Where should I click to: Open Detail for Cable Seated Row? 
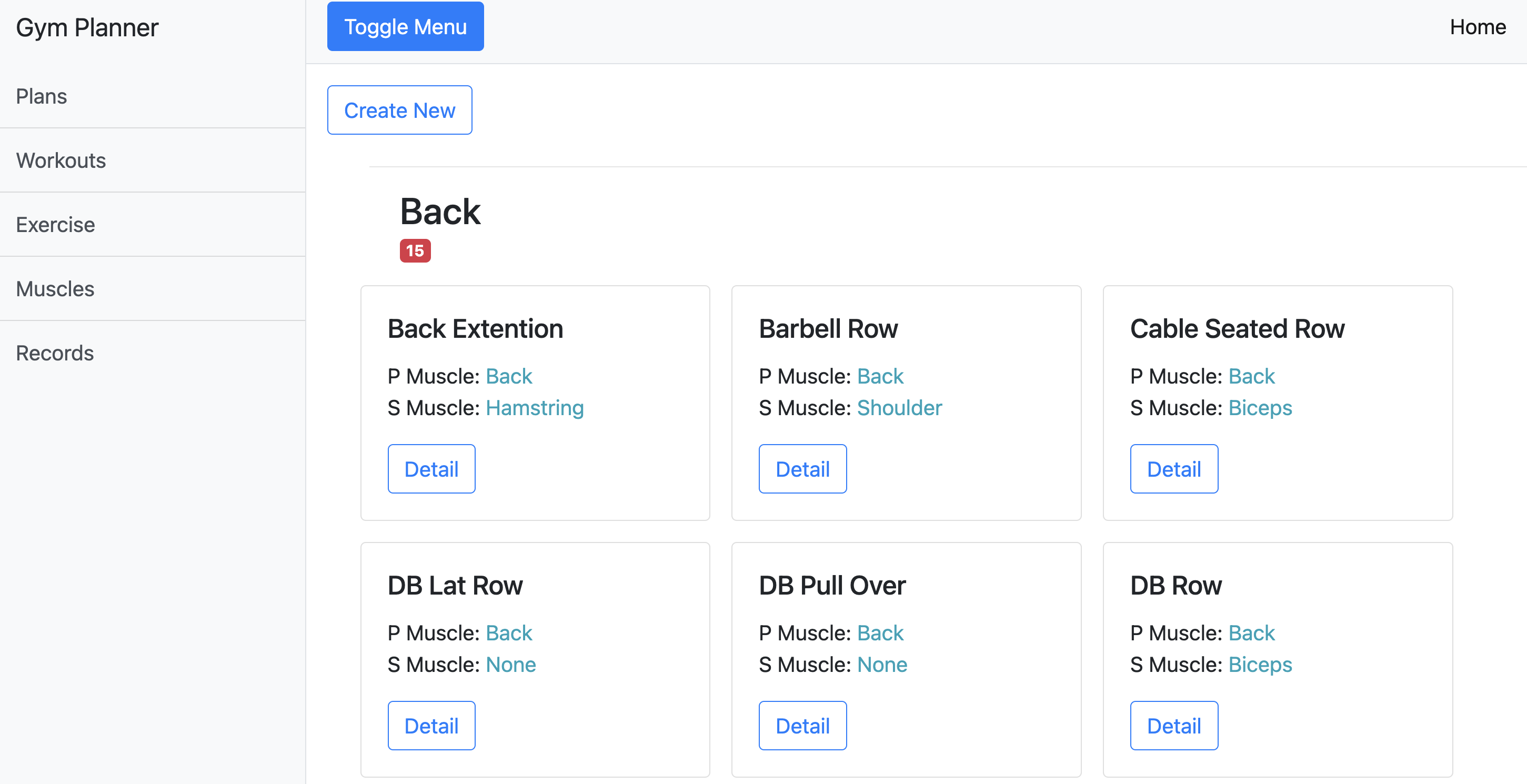click(1173, 469)
